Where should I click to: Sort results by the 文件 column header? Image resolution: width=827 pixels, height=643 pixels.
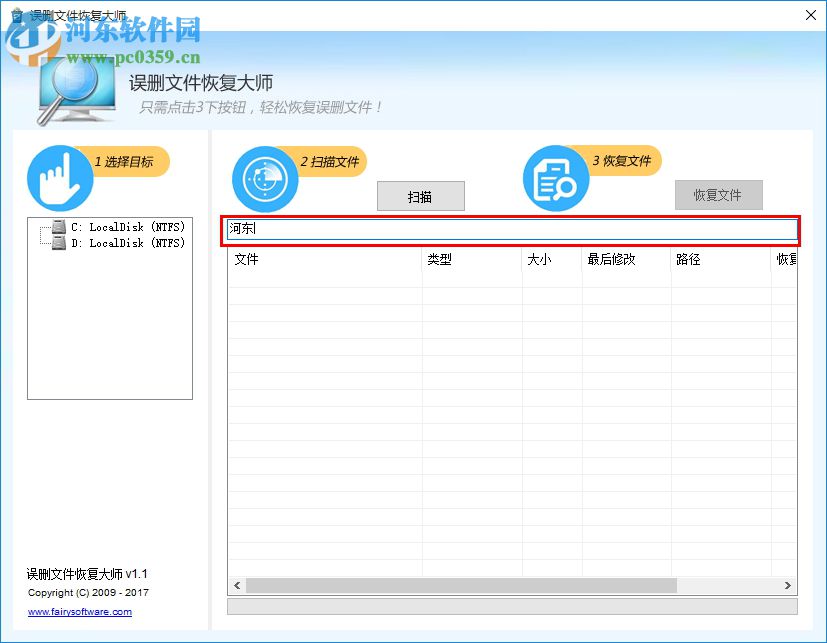pos(246,260)
